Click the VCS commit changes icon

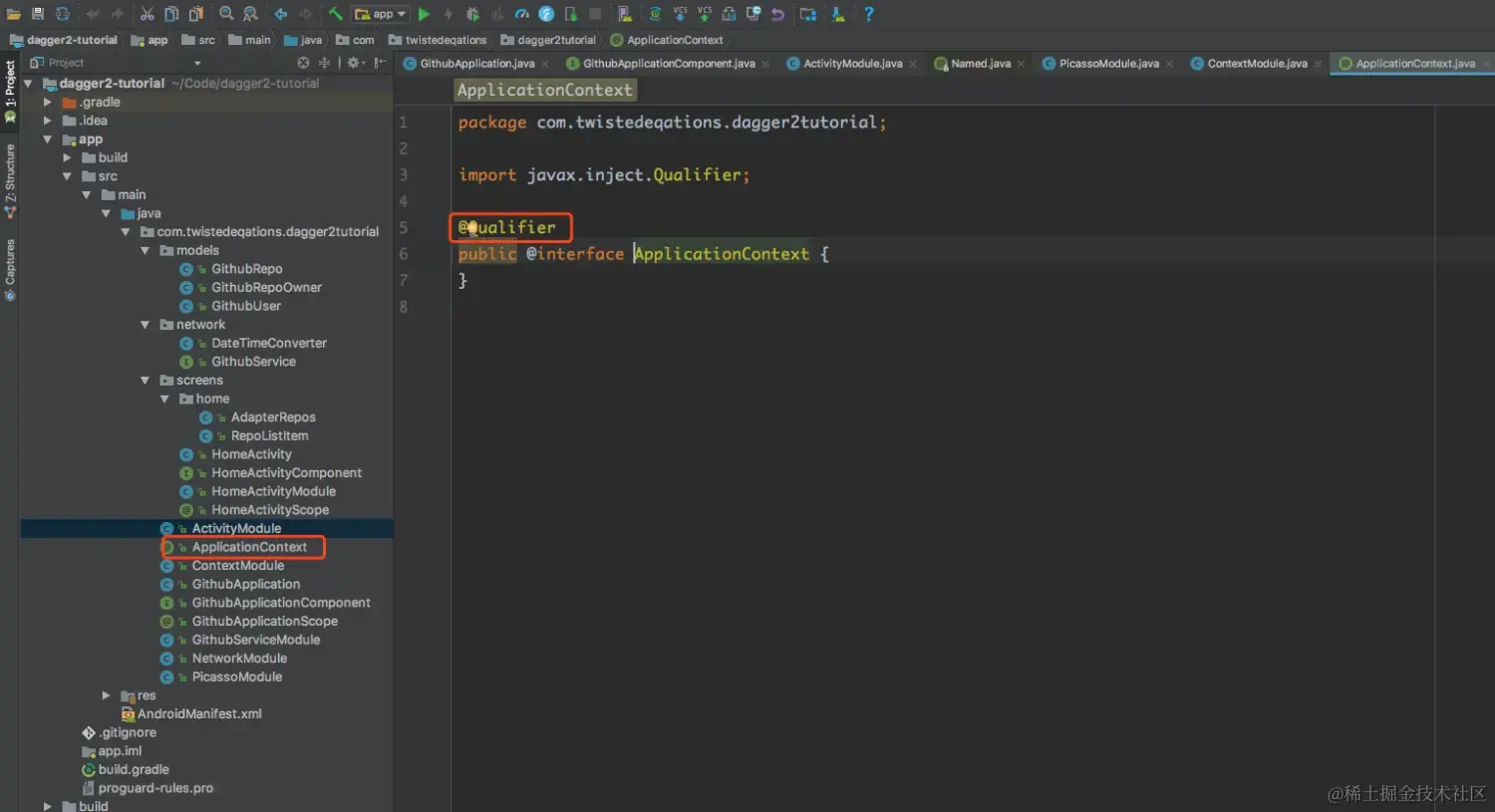705,13
